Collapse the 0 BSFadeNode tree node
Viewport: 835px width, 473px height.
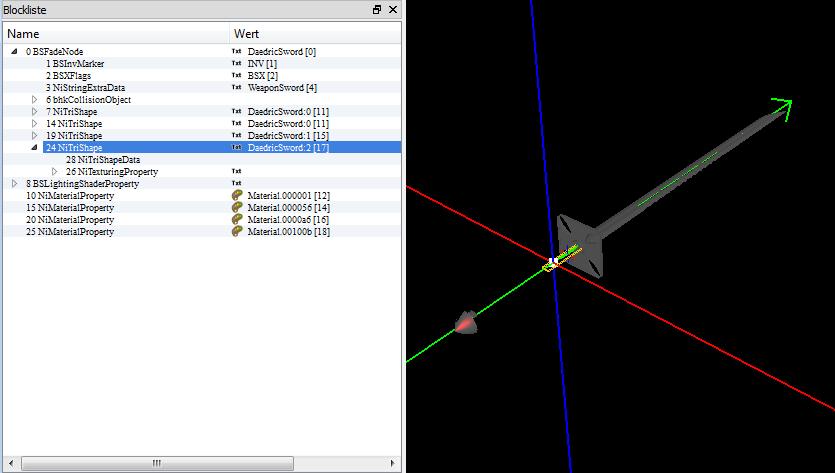coord(14,52)
